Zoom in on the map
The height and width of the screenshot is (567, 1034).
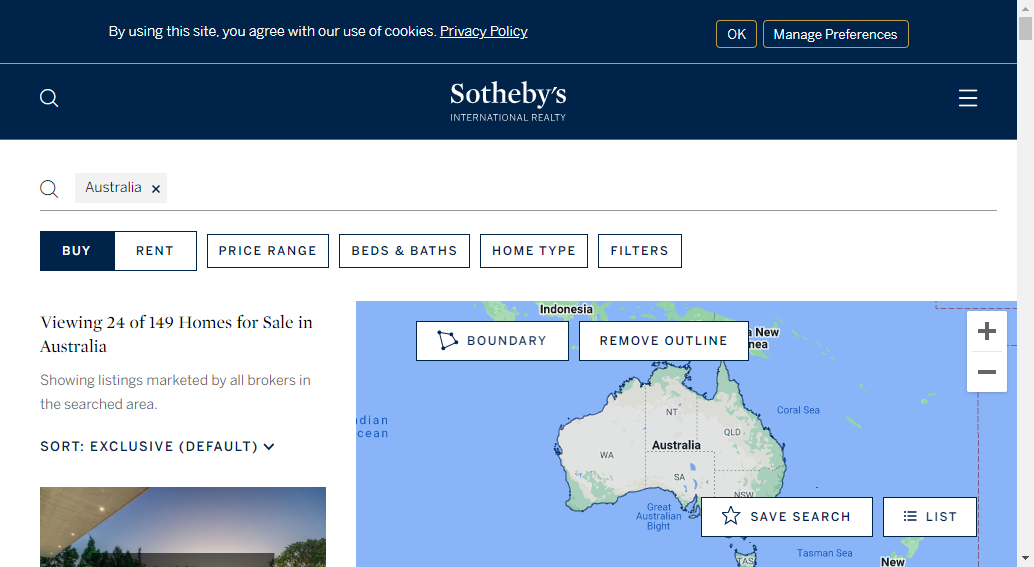pyautogui.click(x=987, y=331)
